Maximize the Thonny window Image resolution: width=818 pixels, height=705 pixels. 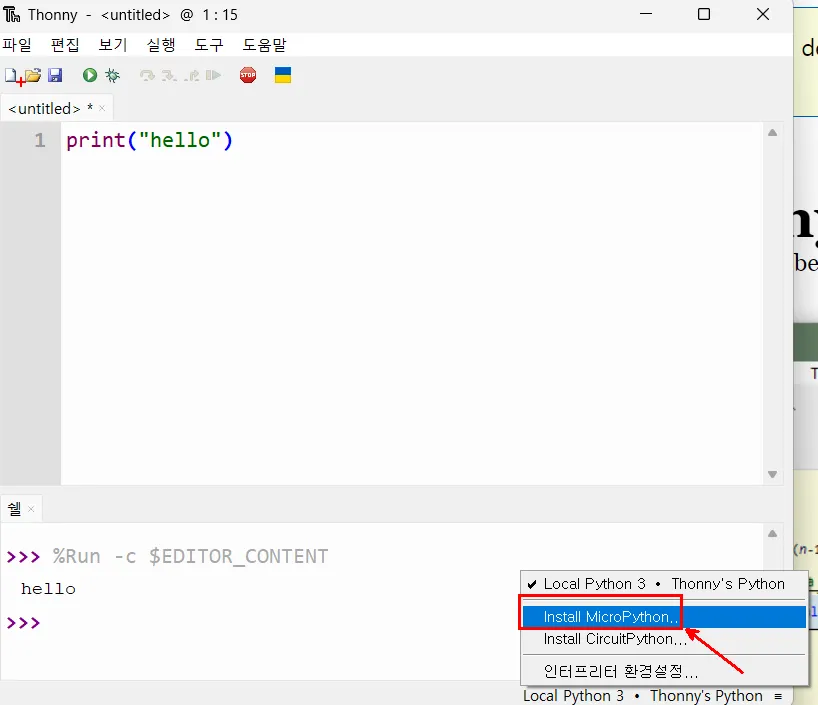point(704,14)
